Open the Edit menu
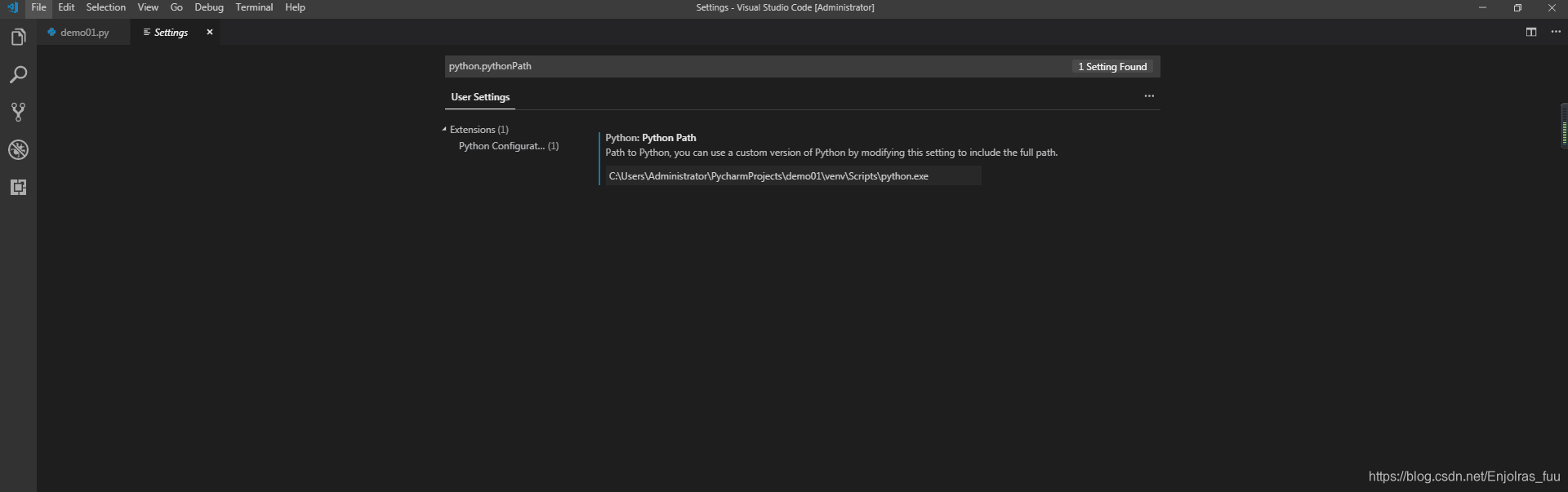Screen dimensions: 1568x492 click(66, 7)
